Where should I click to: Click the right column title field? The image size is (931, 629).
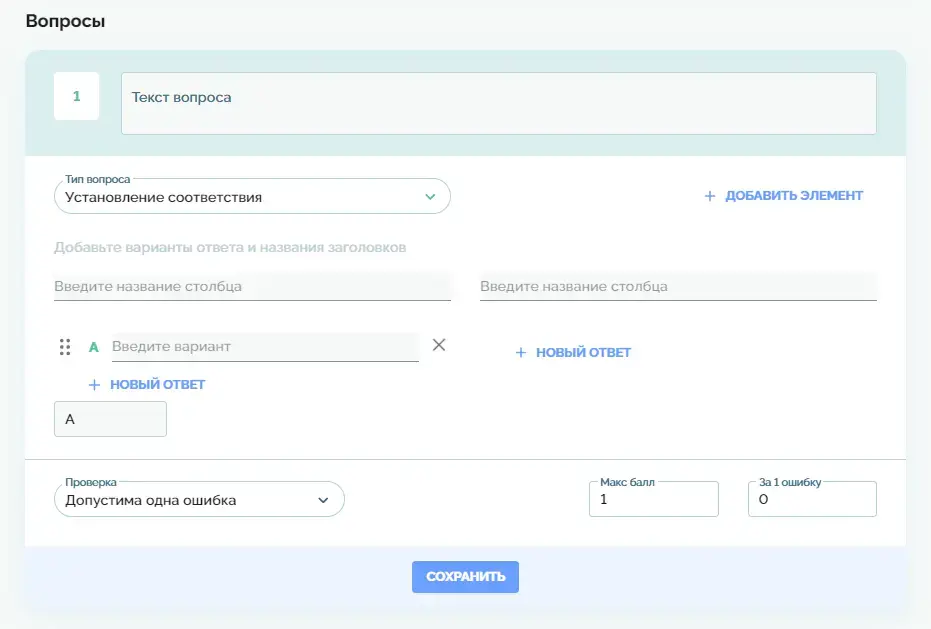pos(678,286)
